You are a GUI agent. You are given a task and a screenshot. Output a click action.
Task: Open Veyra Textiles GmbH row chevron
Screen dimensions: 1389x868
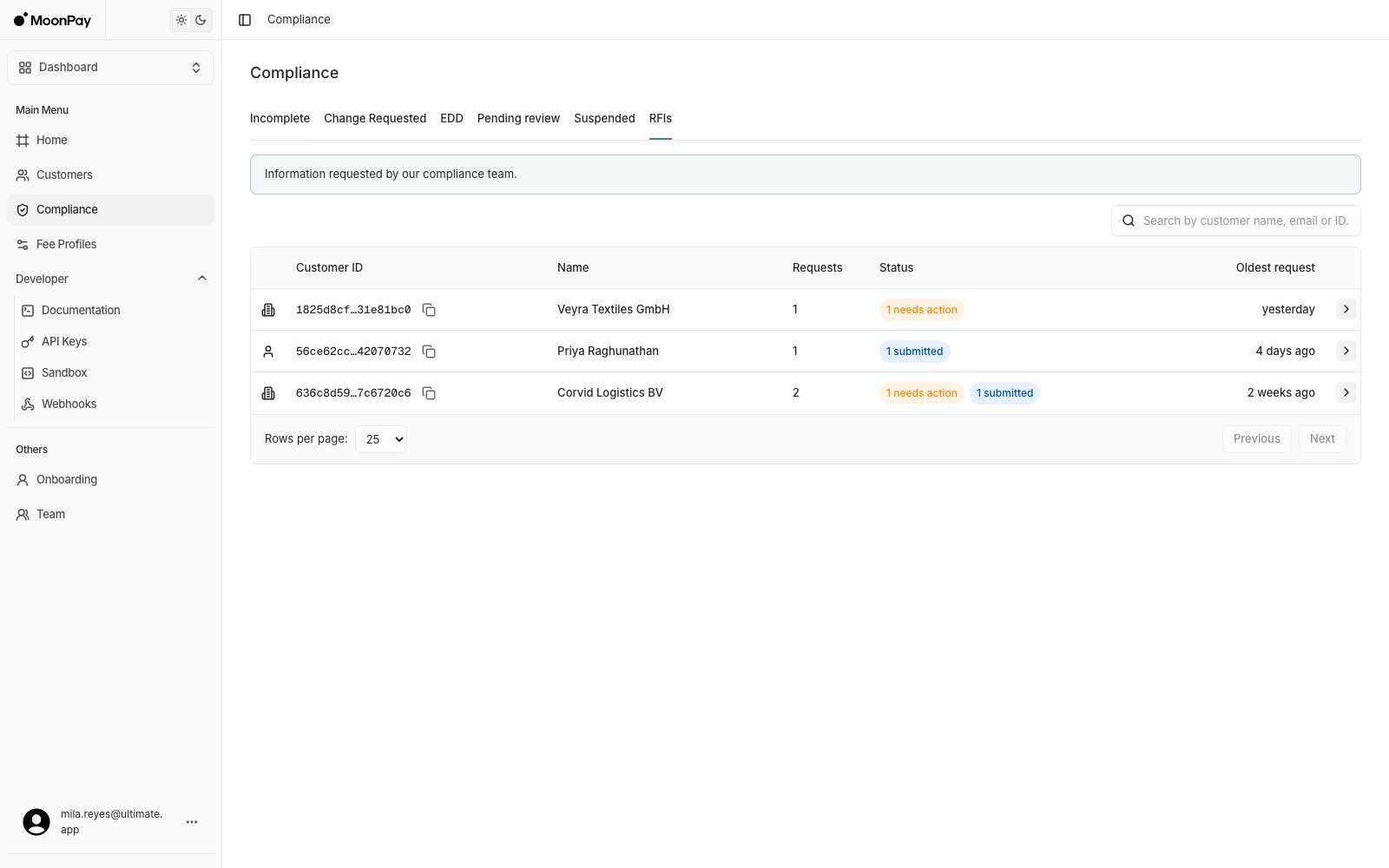[x=1346, y=309]
